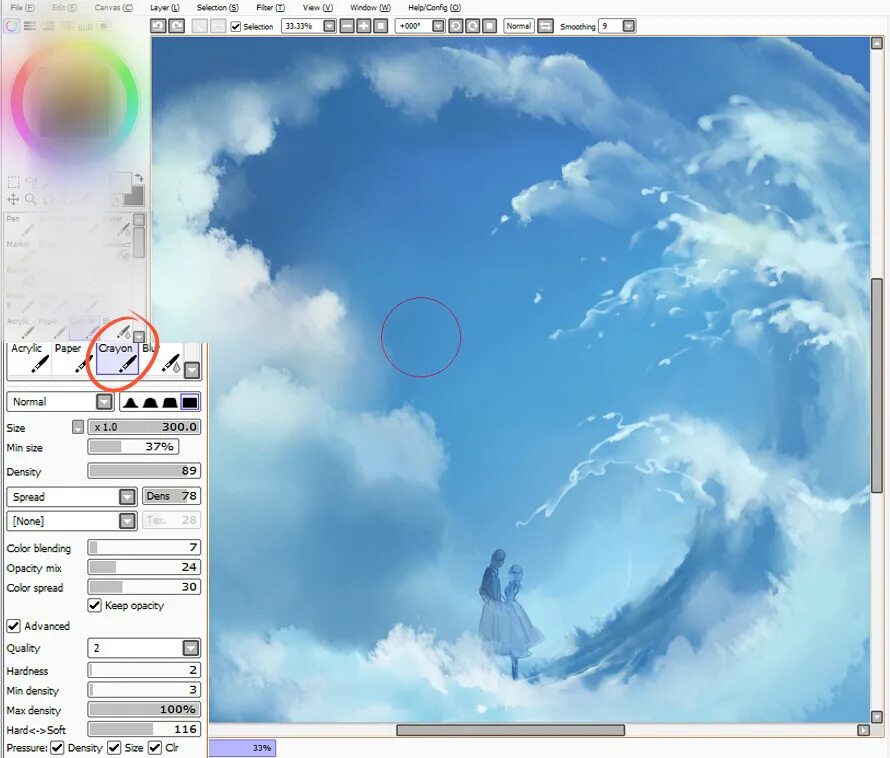Open the +000° rotation angle dropdown
This screenshot has width=890, height=758.
438,26
